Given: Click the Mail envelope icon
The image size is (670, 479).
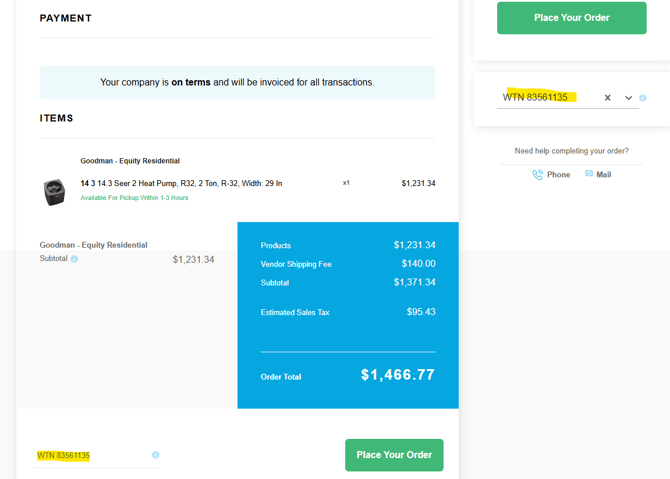Looking at the screenshot, I should click(x=589, y=174).
